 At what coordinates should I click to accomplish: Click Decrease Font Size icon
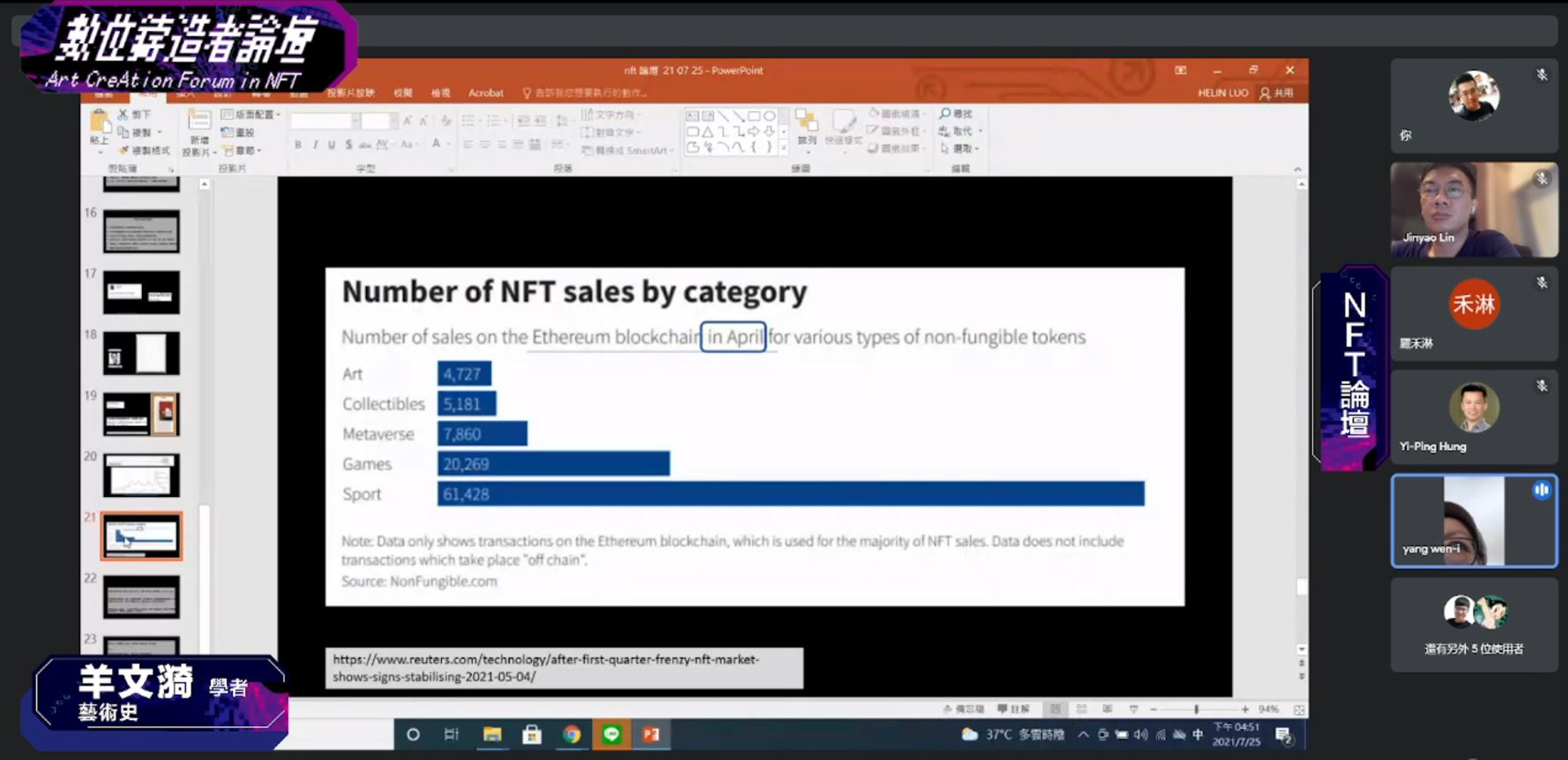pyautogui.click(x=424, y=121)
